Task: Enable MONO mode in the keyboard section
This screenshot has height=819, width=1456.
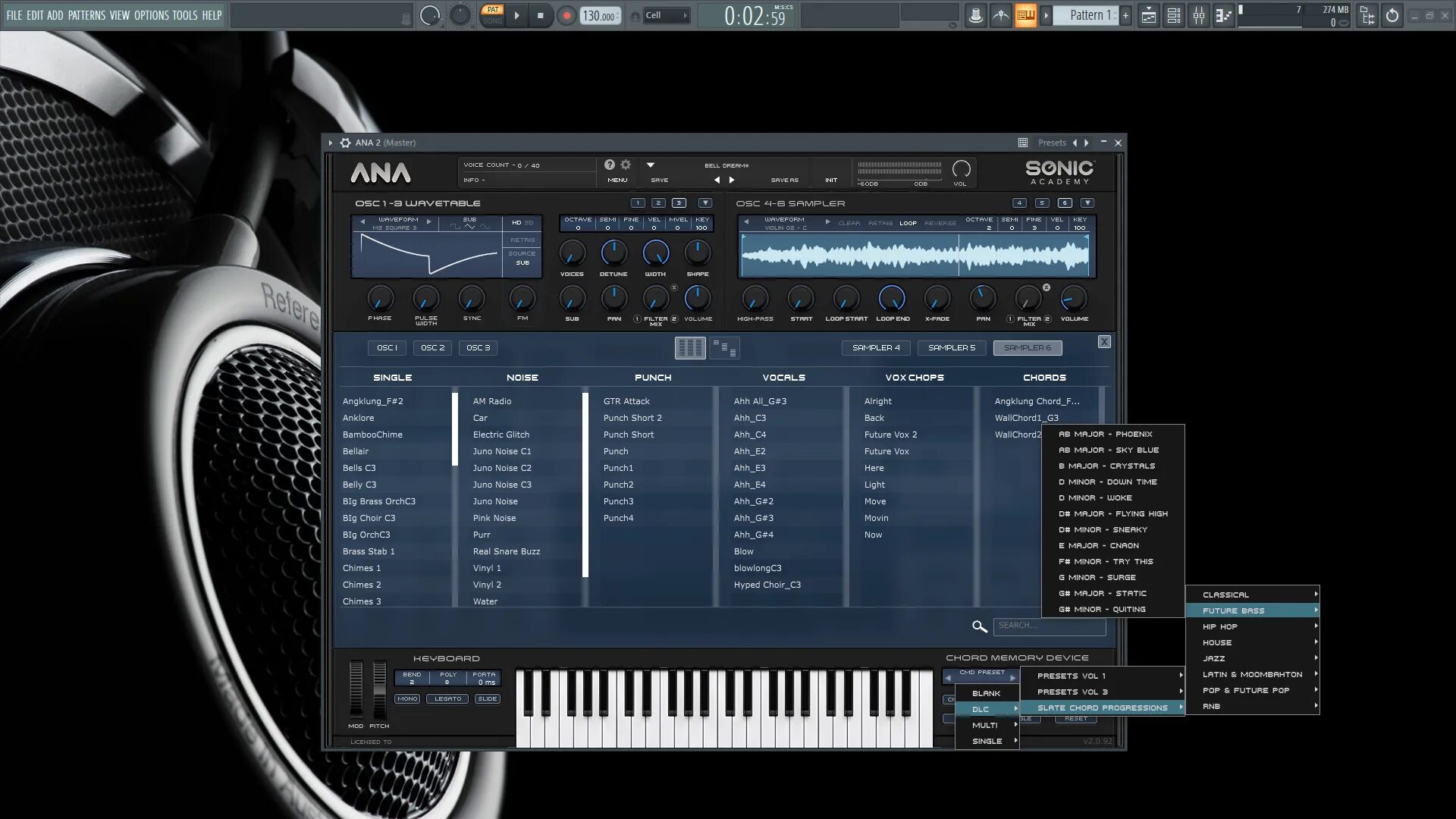Action: point(407,698)
